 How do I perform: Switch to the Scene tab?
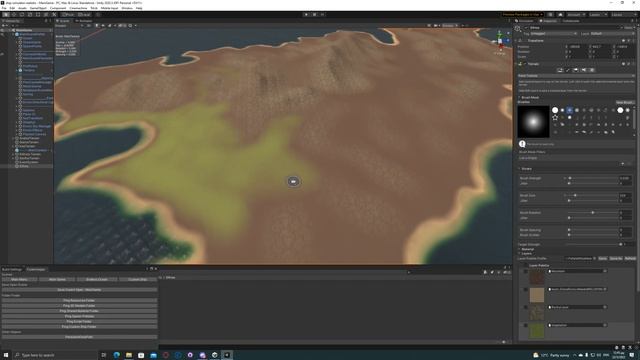pyautogui.click(x=64, y=20)
